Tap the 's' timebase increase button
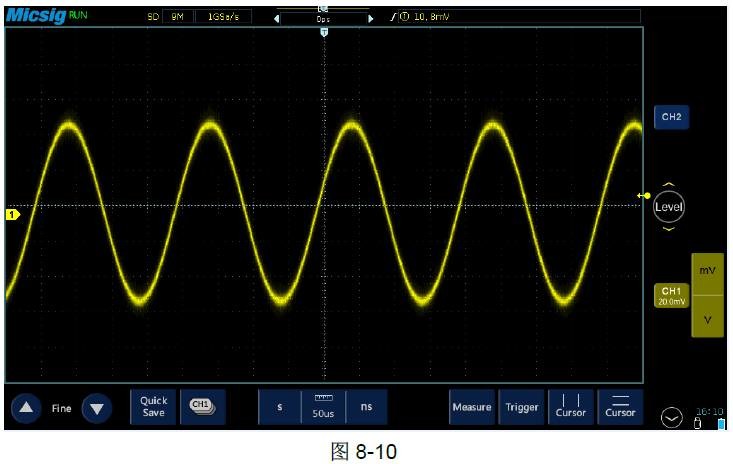 [279, 407]
